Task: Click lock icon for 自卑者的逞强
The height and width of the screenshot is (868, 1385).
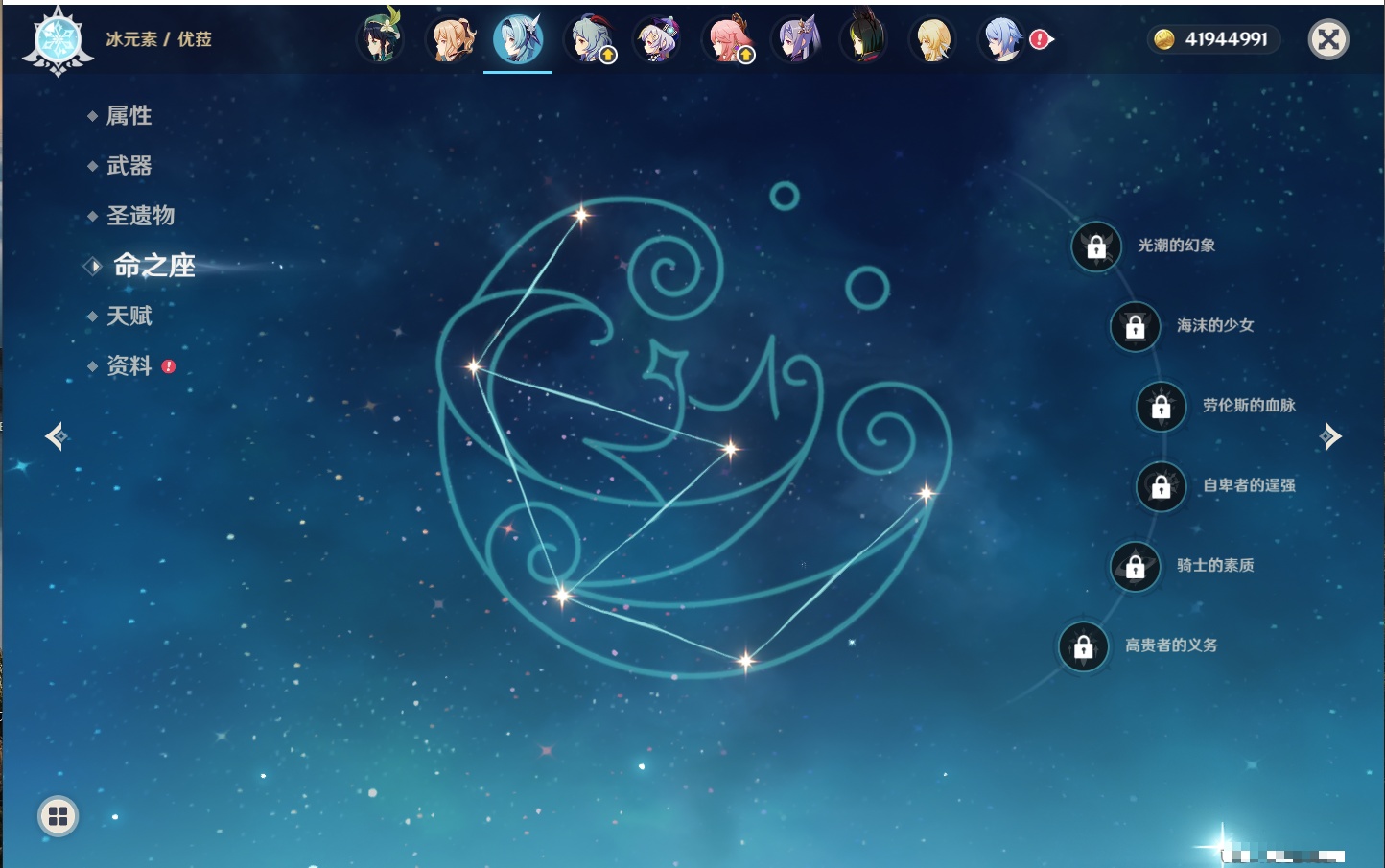Action: [x=1162, y=486]
